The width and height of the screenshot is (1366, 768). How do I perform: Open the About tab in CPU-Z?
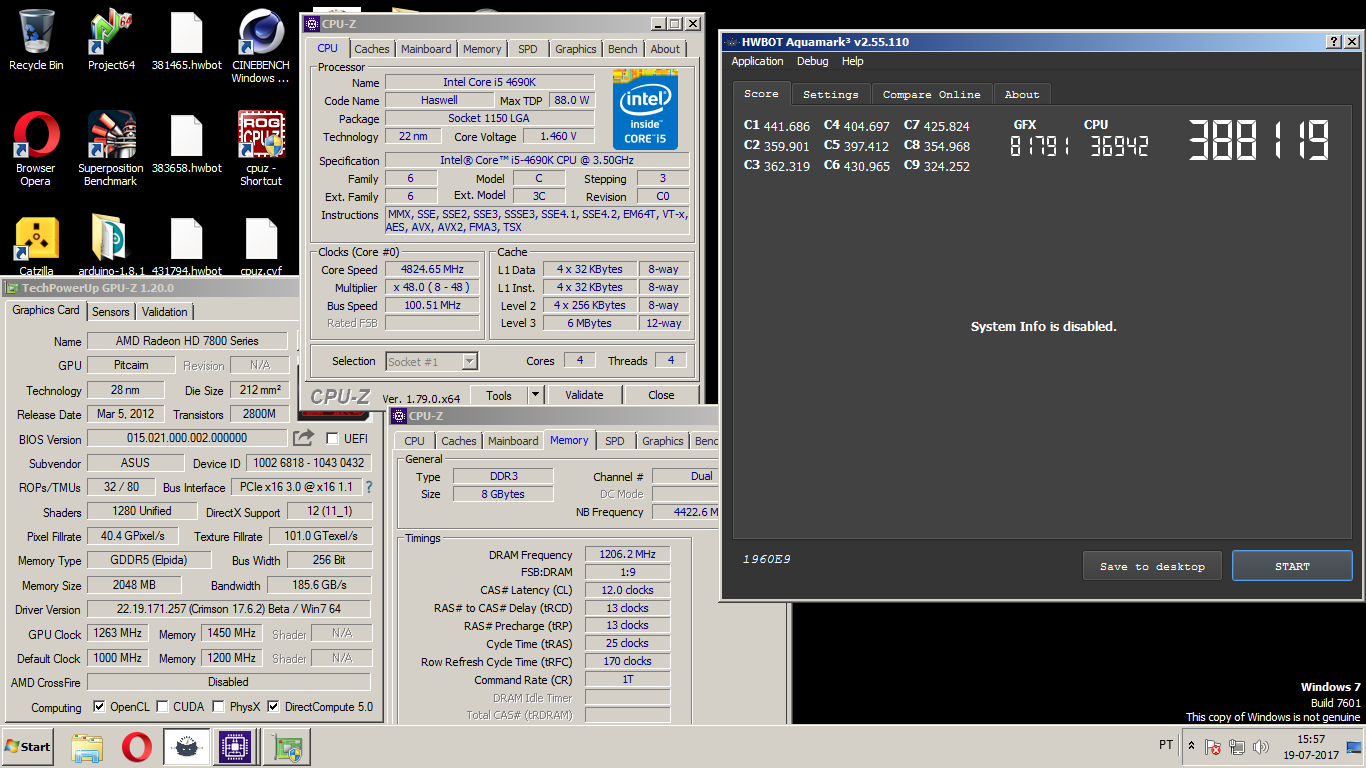665,49
